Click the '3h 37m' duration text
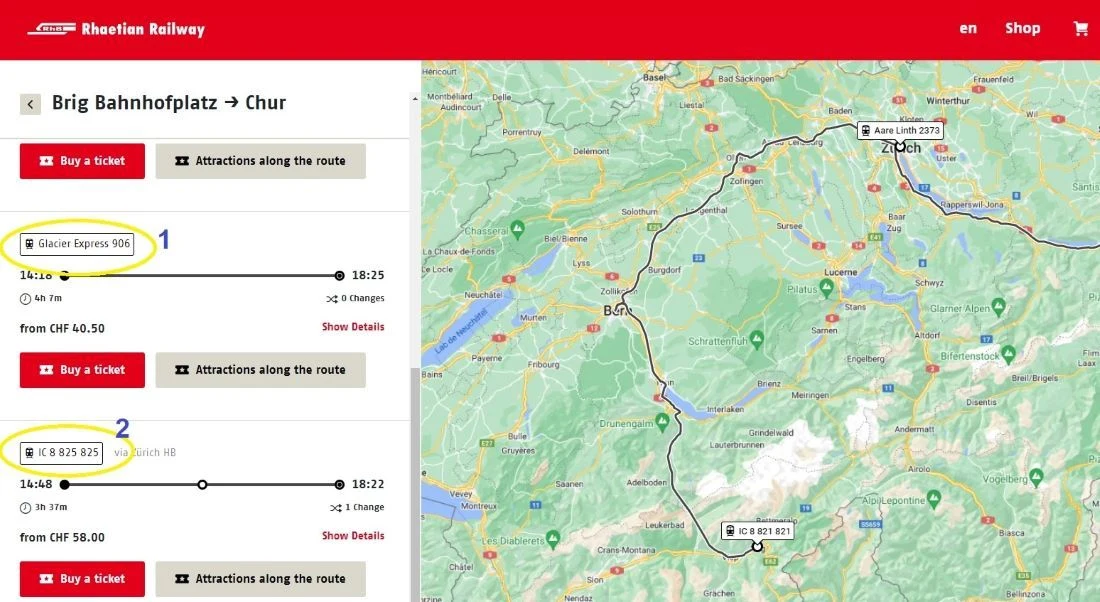 [x=51, y=507]
